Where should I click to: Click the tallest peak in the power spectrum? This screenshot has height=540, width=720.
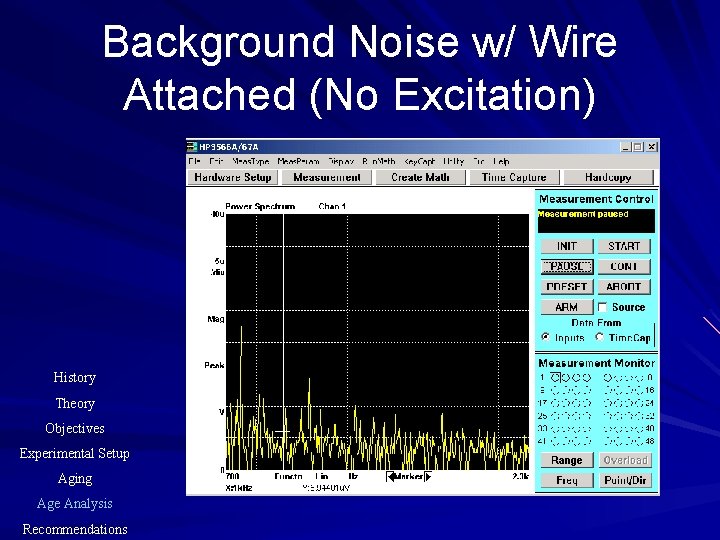click(x=241, y=327)
